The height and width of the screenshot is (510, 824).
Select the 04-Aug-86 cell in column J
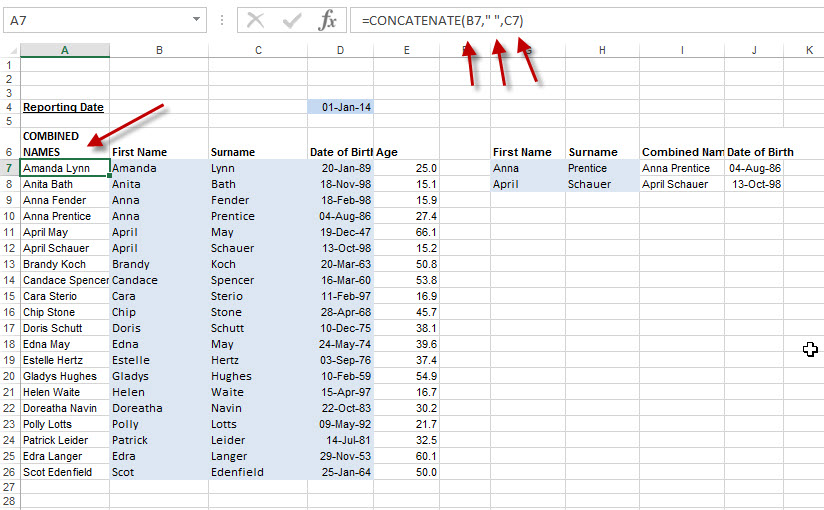pyautogui.click(x=754, y=168)
